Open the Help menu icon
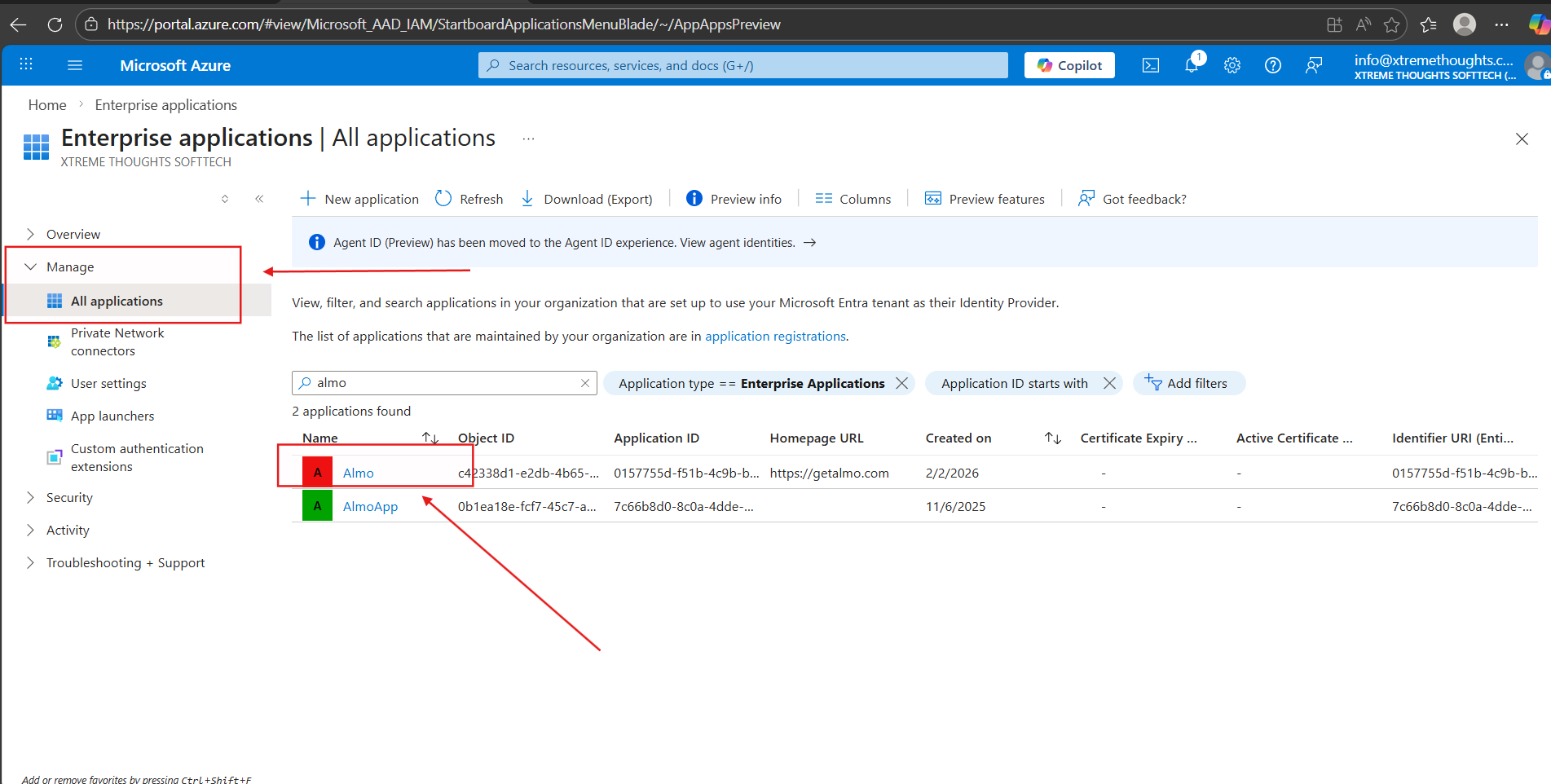This screenshot has height=784, width=1551. pos(1272,64)
